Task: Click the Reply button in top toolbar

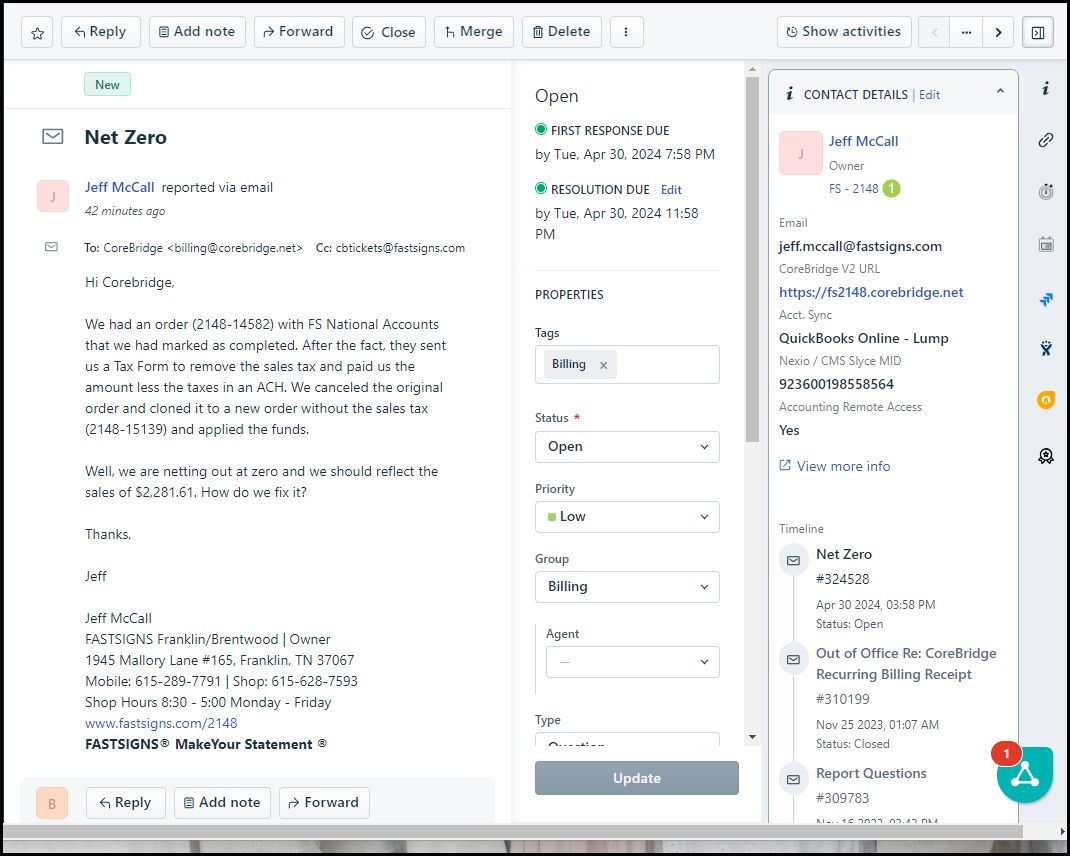Action: [100, 32]
